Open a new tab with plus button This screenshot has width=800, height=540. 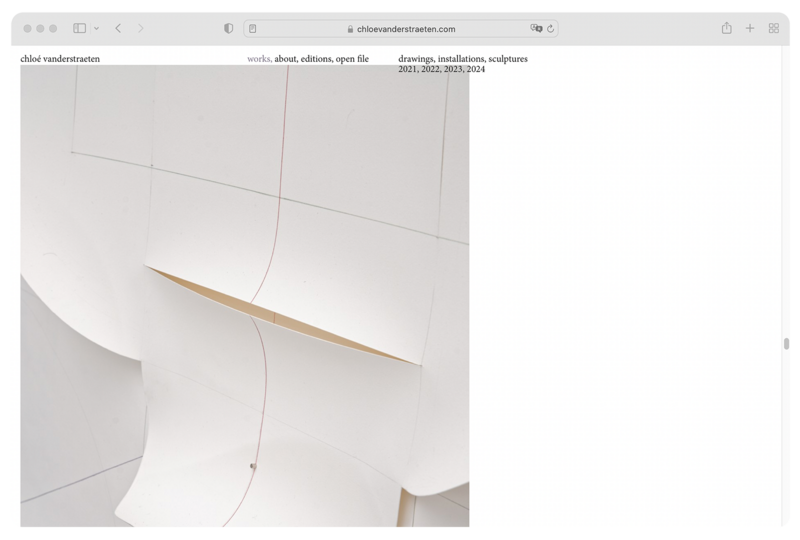pos(750,29)
